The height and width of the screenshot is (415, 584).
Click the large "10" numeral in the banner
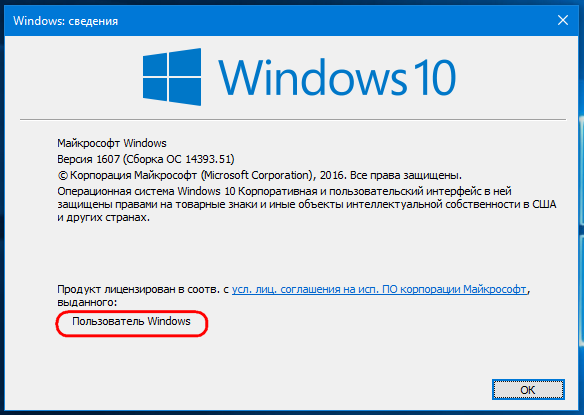434,77
